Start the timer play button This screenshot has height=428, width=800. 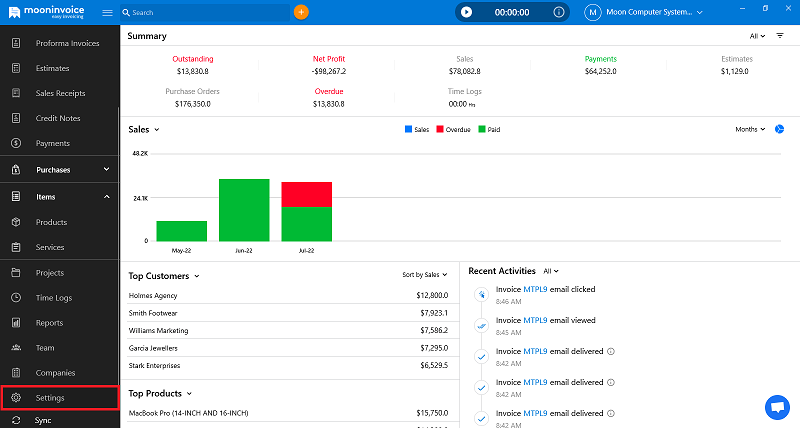[x=466, y=12]
